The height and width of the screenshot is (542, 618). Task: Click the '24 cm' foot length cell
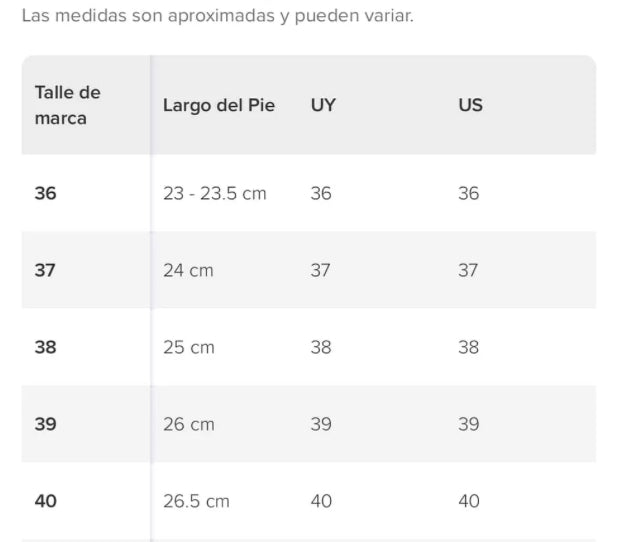click(x=188, y=270)
